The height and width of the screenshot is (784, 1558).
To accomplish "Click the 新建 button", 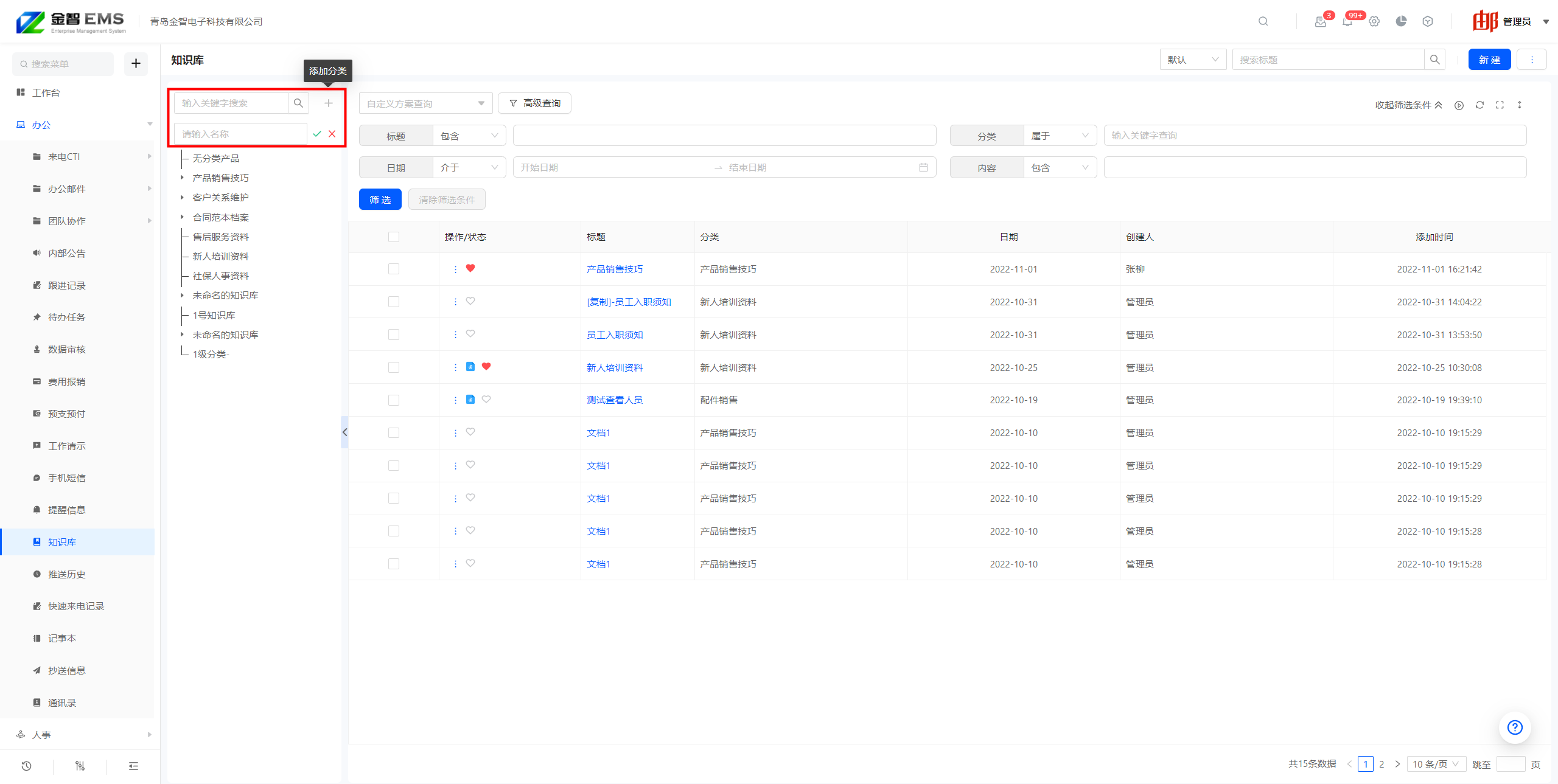I will [x=1489, y=60].
